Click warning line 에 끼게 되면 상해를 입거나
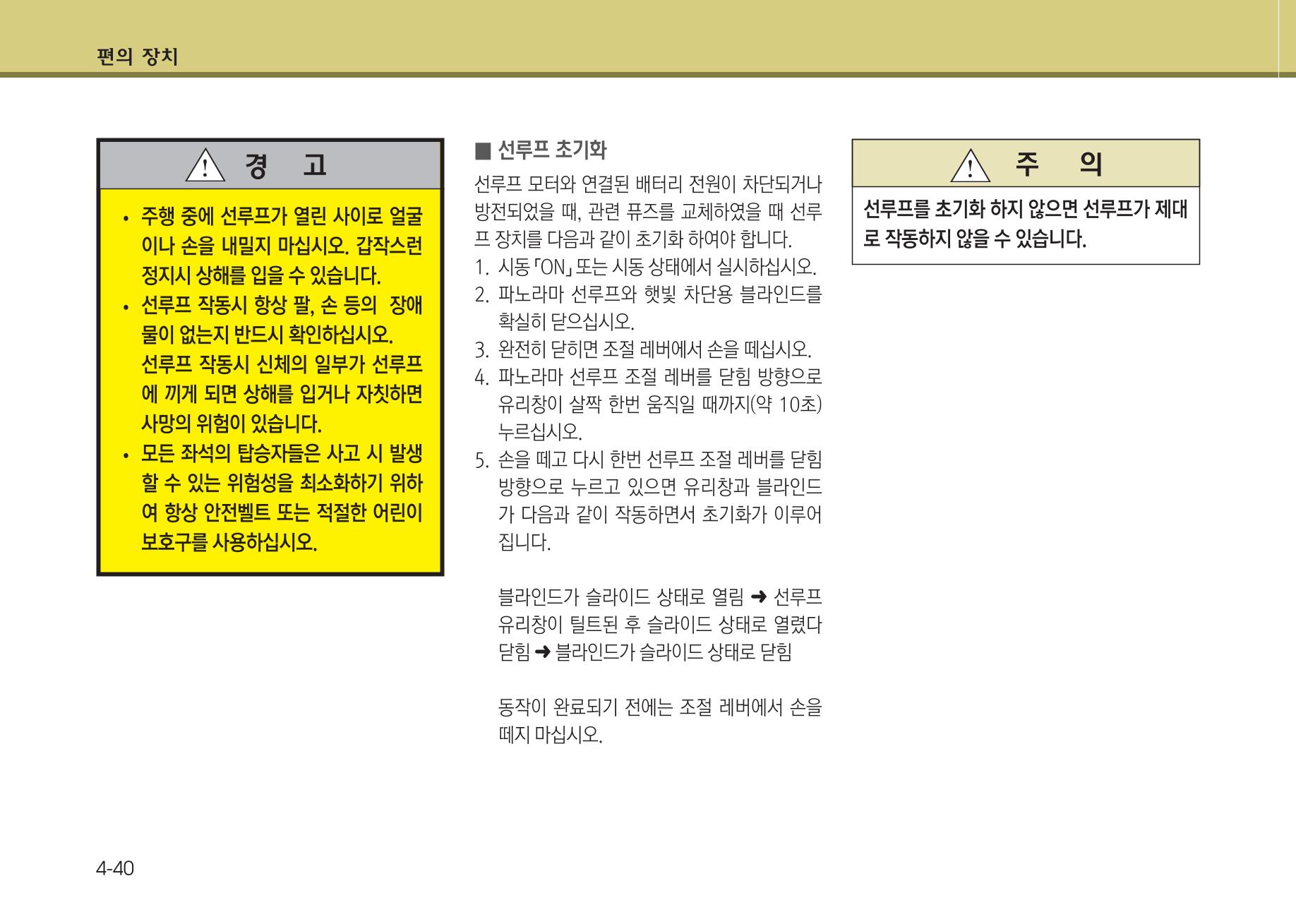 click(282, 394)
